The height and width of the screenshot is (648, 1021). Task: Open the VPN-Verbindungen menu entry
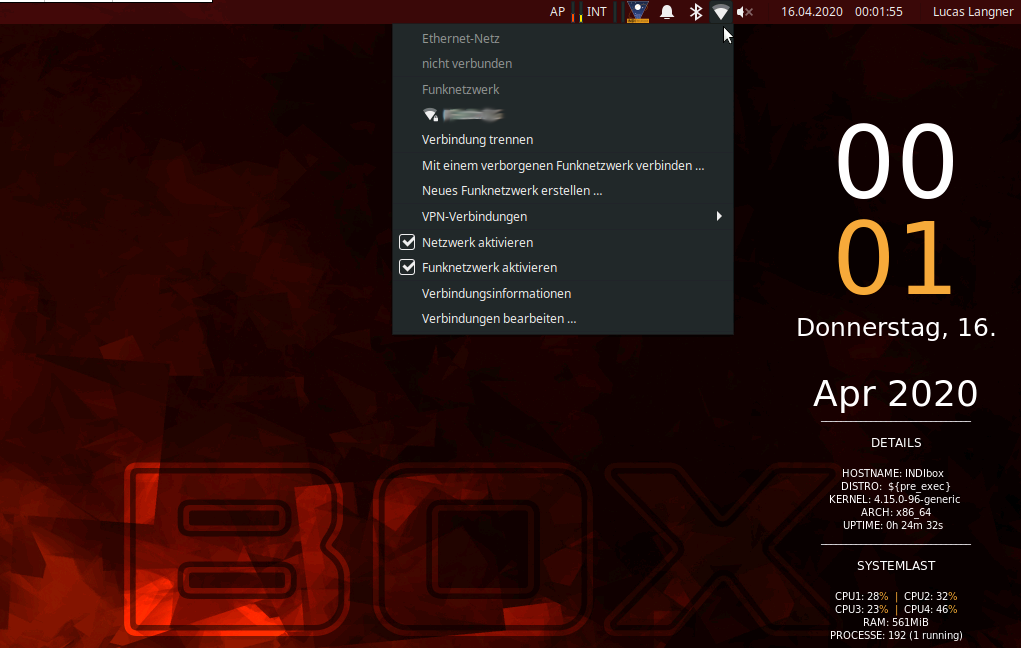474,217
